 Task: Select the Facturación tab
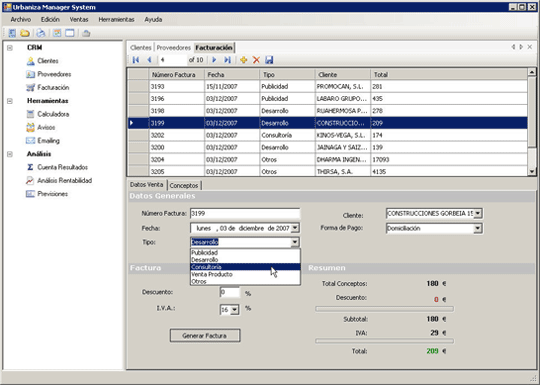coord(214,48)
